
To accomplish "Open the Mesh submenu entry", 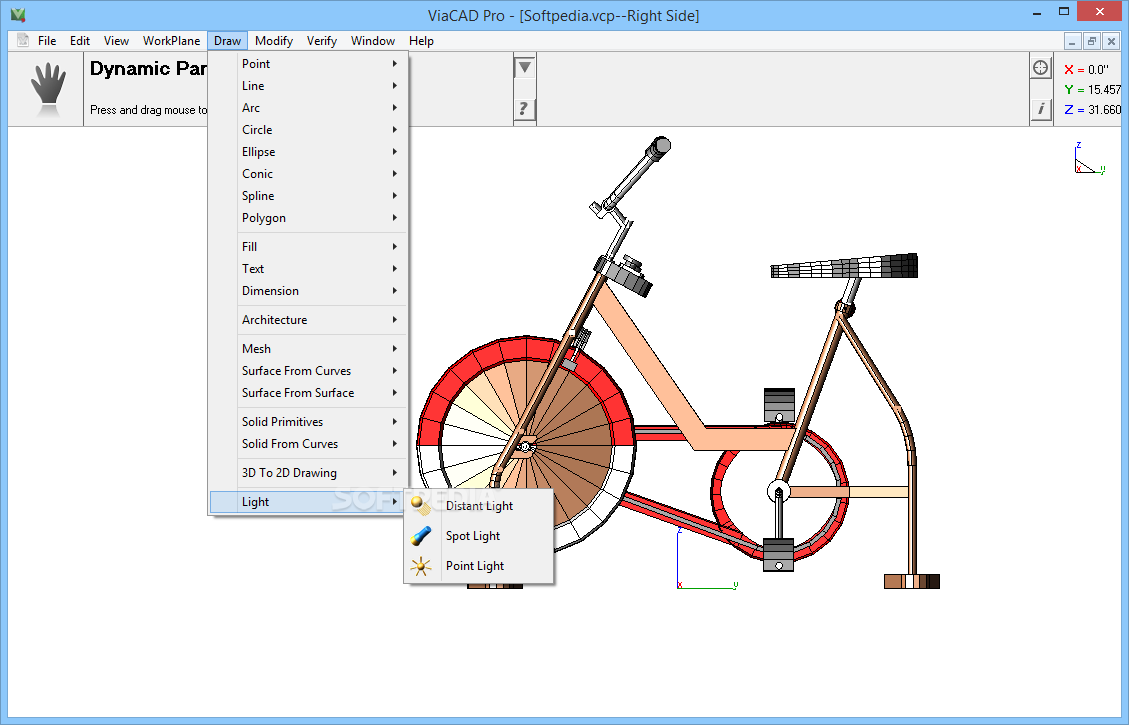I will click(x=309, y=348).
